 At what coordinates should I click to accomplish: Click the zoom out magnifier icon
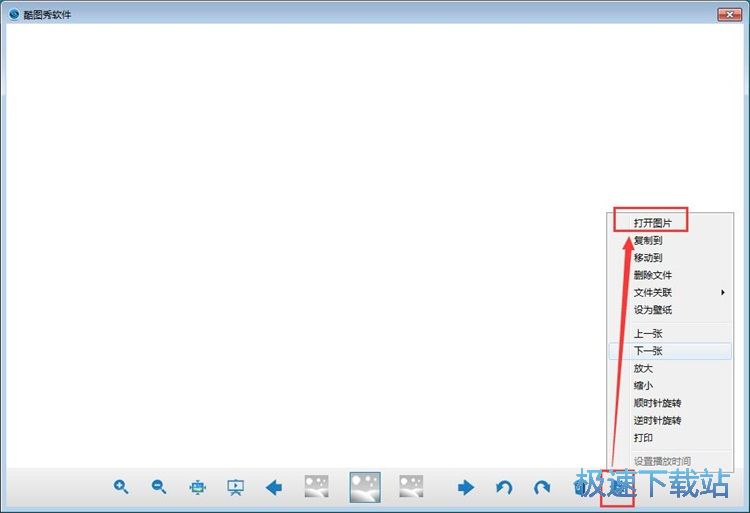(x=159, y=487)
